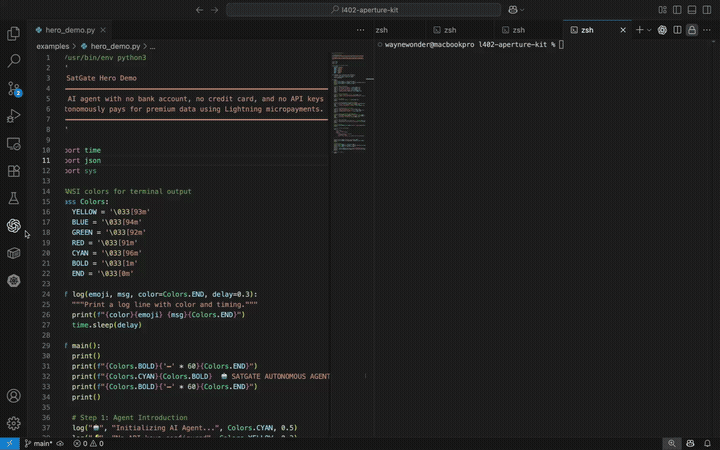
Task: Click the main branch status bar button
Action: click(x=38, y=443)
